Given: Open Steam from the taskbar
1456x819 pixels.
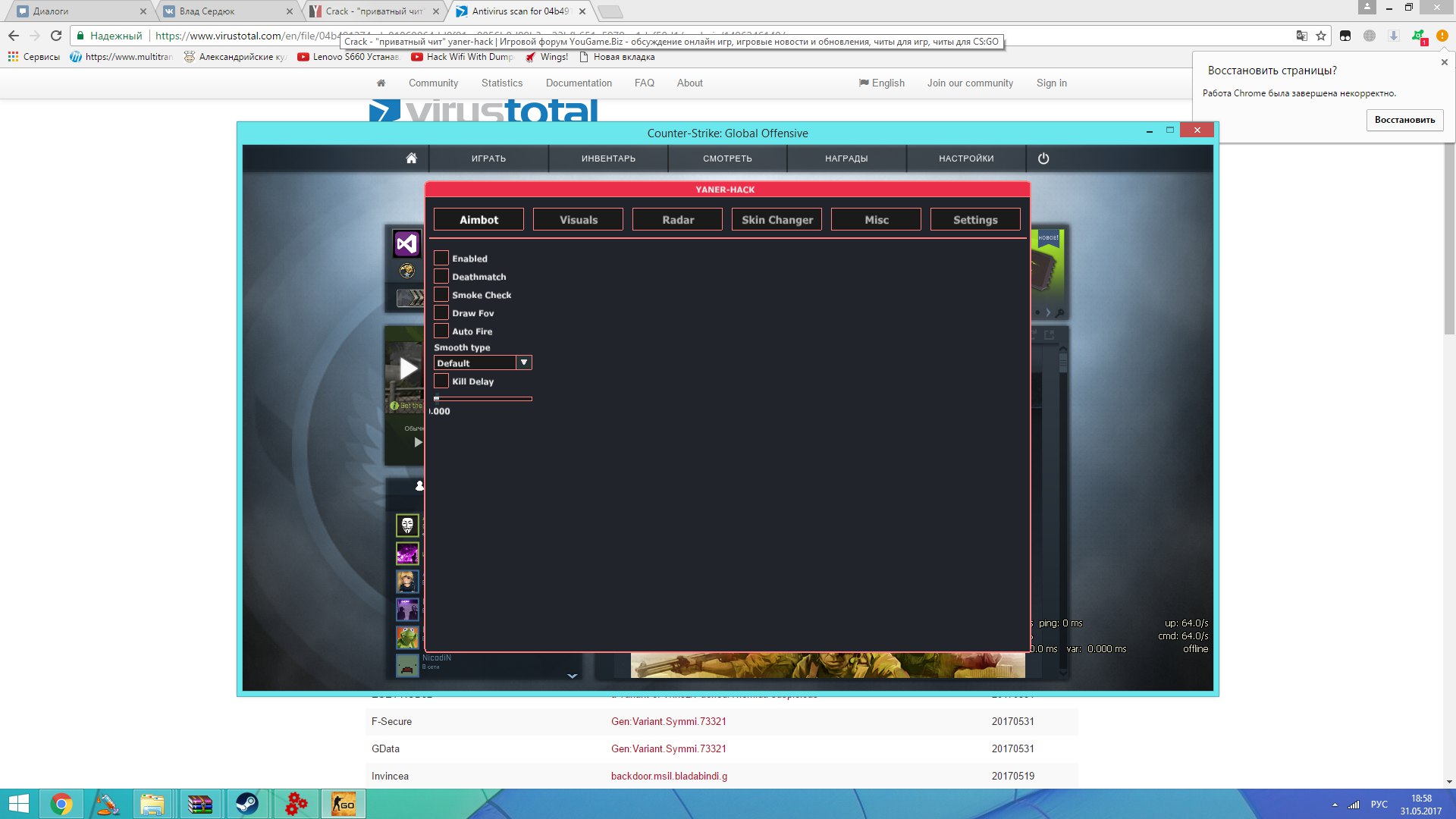Looking at the screenshot, I should point(246,804).
